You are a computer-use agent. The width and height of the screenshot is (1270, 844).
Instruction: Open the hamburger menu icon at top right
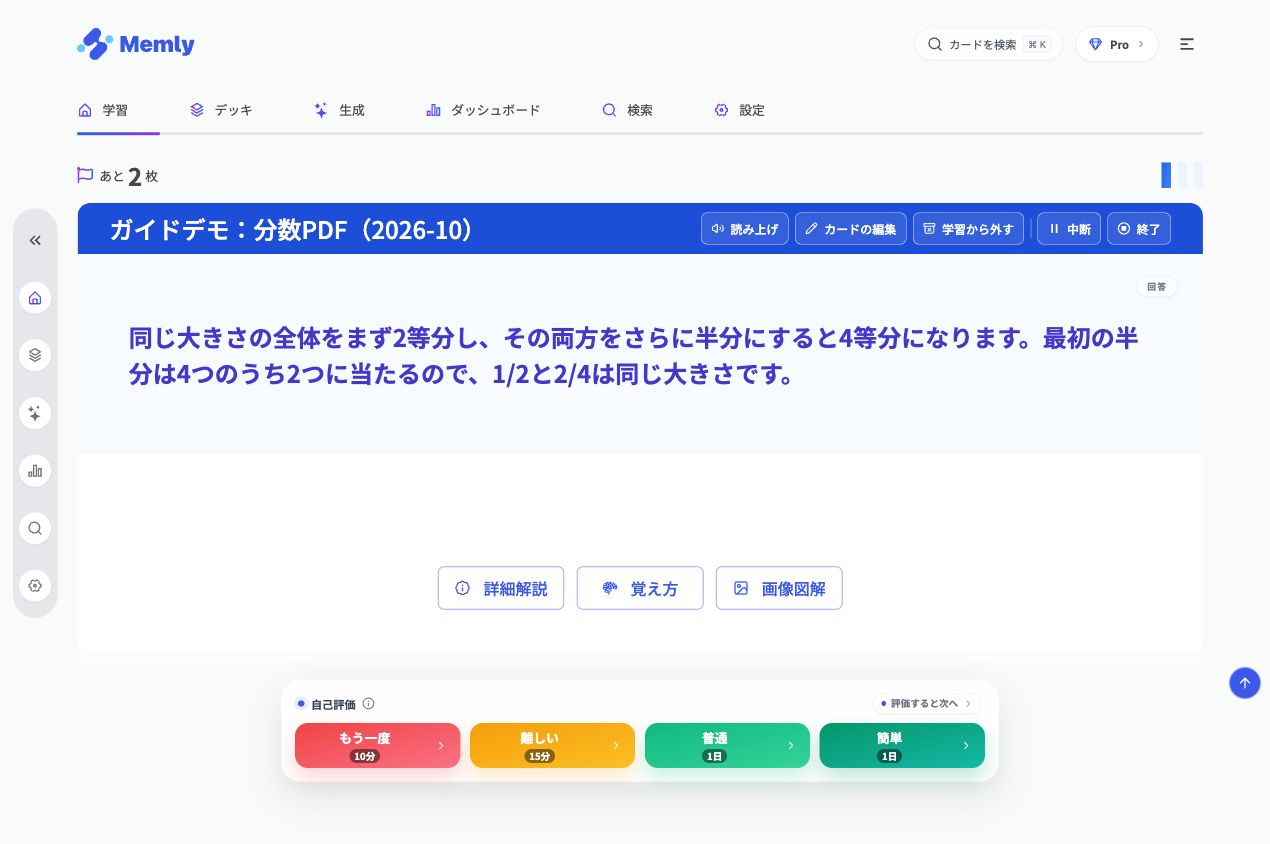click(1186, 44)
